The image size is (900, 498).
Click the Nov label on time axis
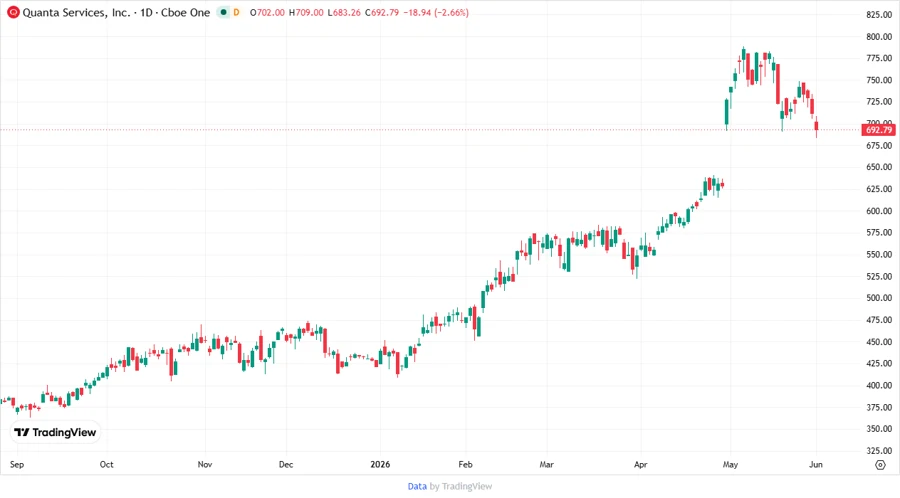point(205,464)
